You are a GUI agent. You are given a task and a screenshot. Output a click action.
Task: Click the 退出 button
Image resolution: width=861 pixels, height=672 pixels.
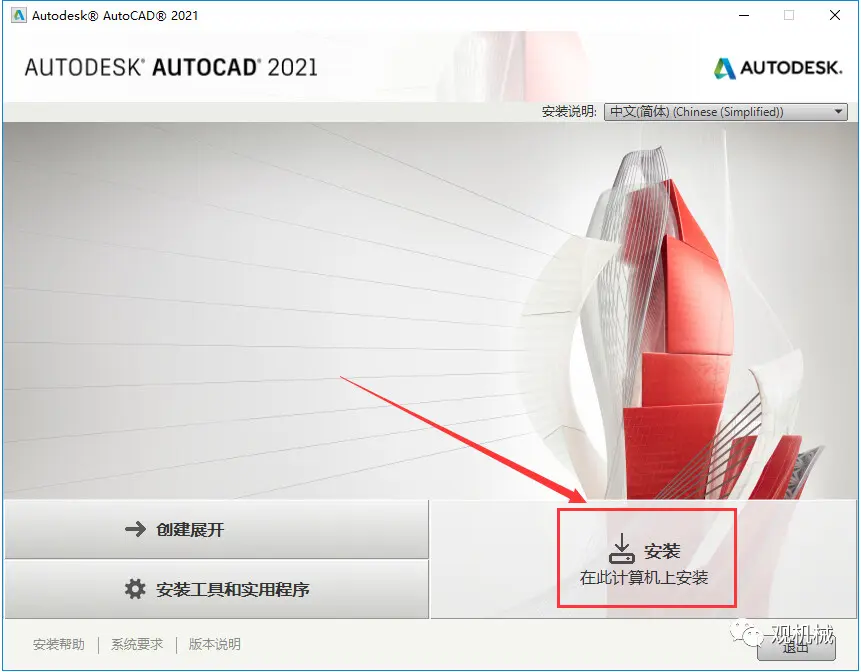796,648
